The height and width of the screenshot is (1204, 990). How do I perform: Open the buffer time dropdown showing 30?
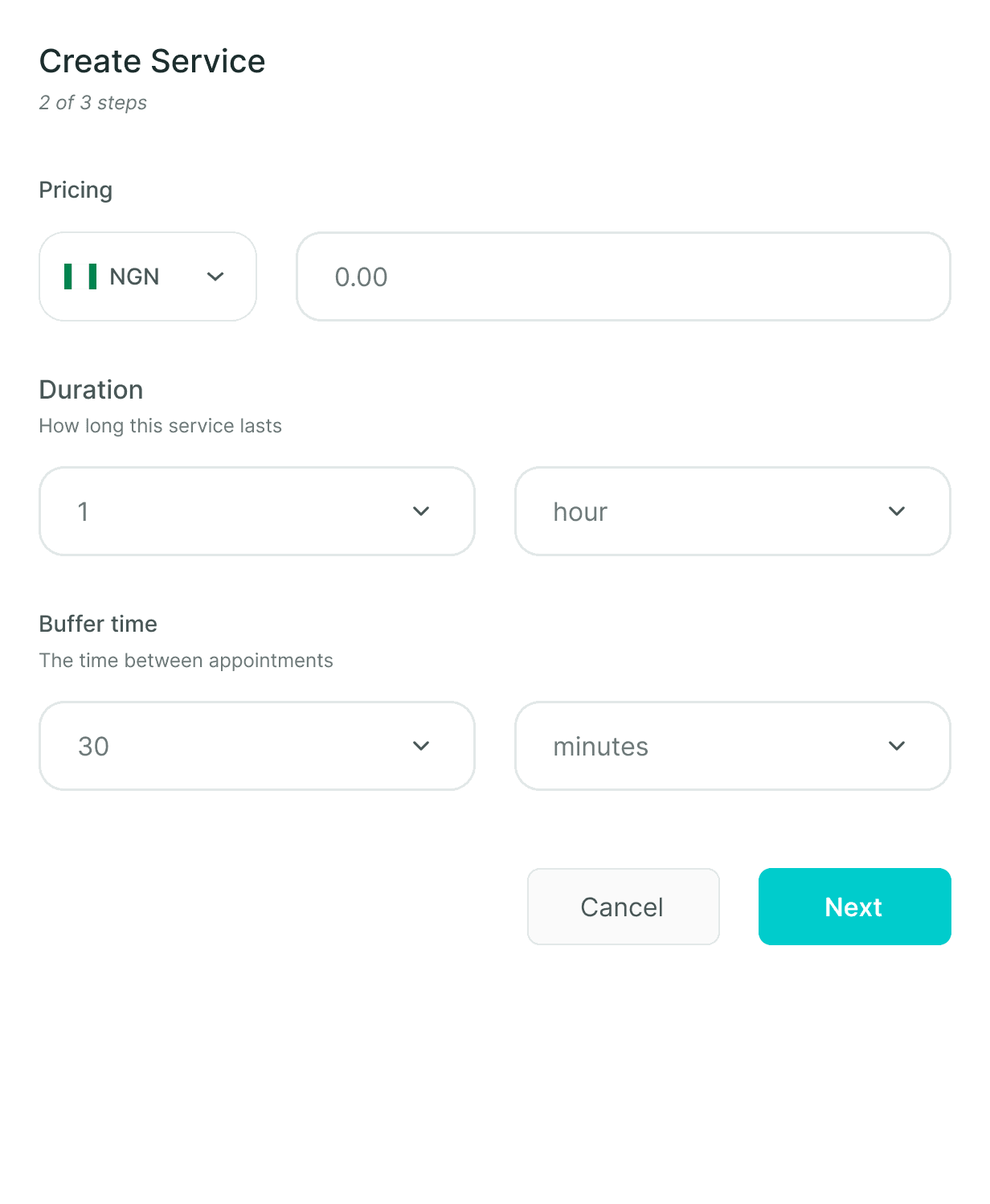257,746
